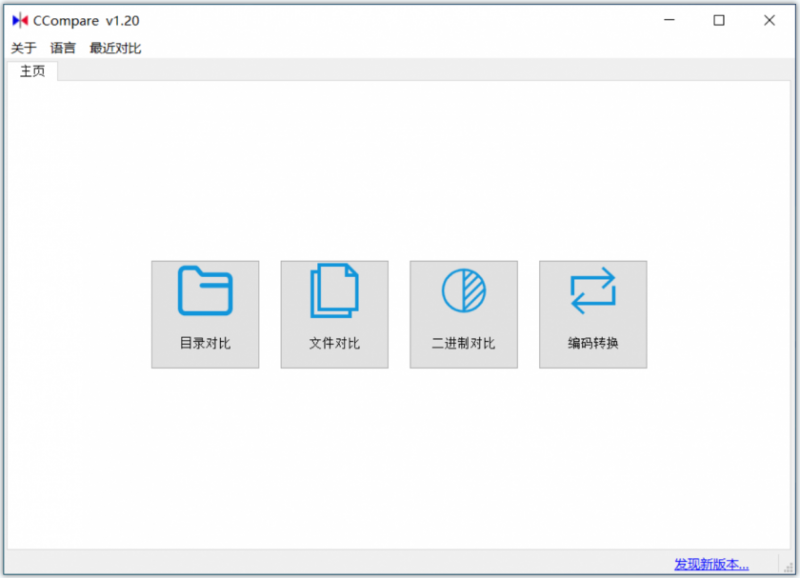Open the 编码转换 encoding conversion tool
Image resolution: width=800 pixels, height=578 pixels.
click(x=593, y=314)
